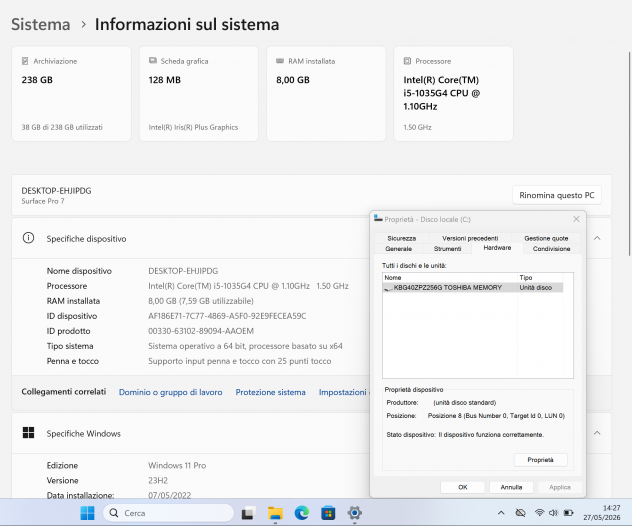The height and width of the screenshot is (526, 632).
Task: Click Annulla in Proprietà dialog
Action: pyautogui.click(x=511, y=487)
